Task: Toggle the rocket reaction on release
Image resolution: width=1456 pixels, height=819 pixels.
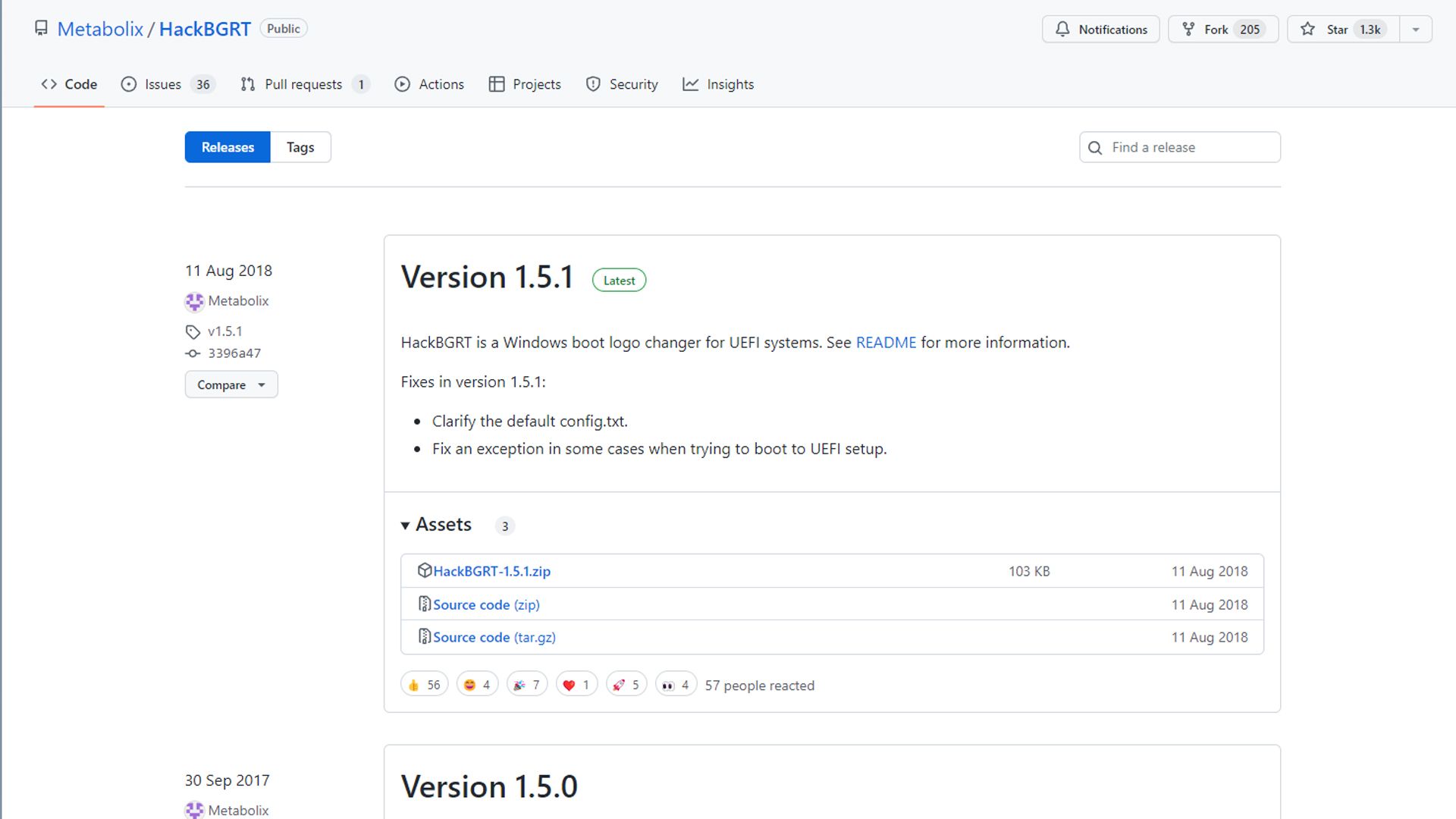Action: [625, 685]
